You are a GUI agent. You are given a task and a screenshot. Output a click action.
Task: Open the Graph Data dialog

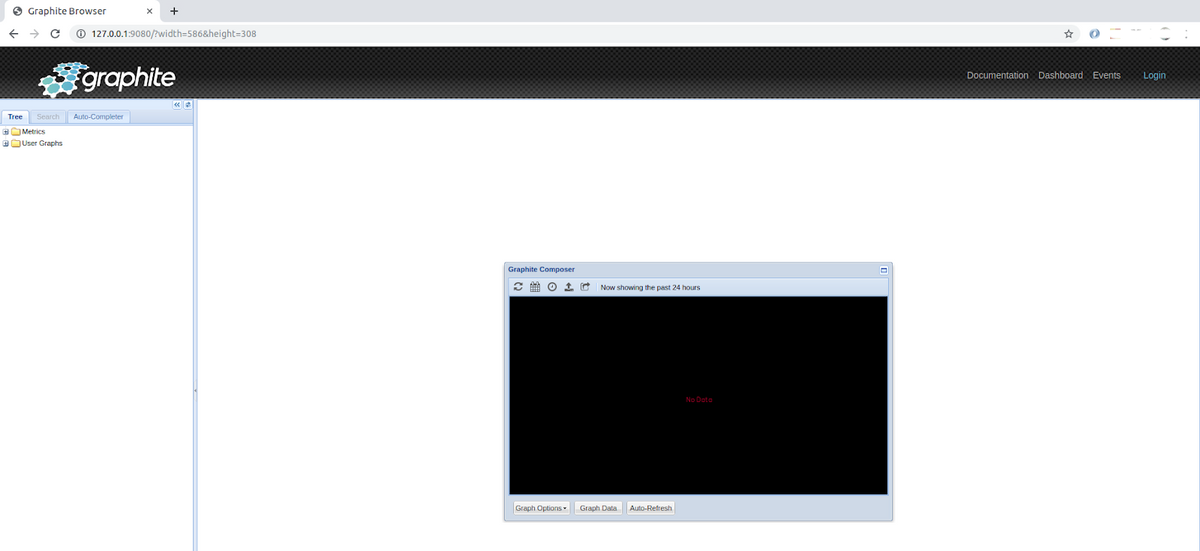point(598,508)
